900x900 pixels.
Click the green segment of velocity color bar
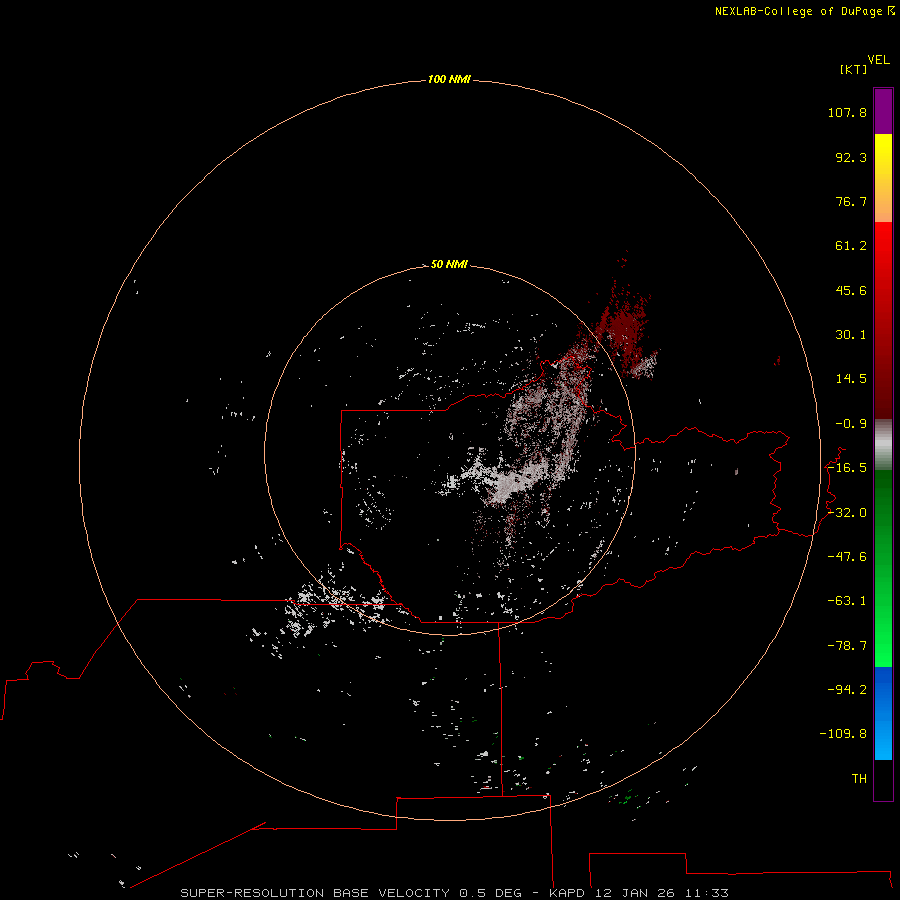pos(883,568)
